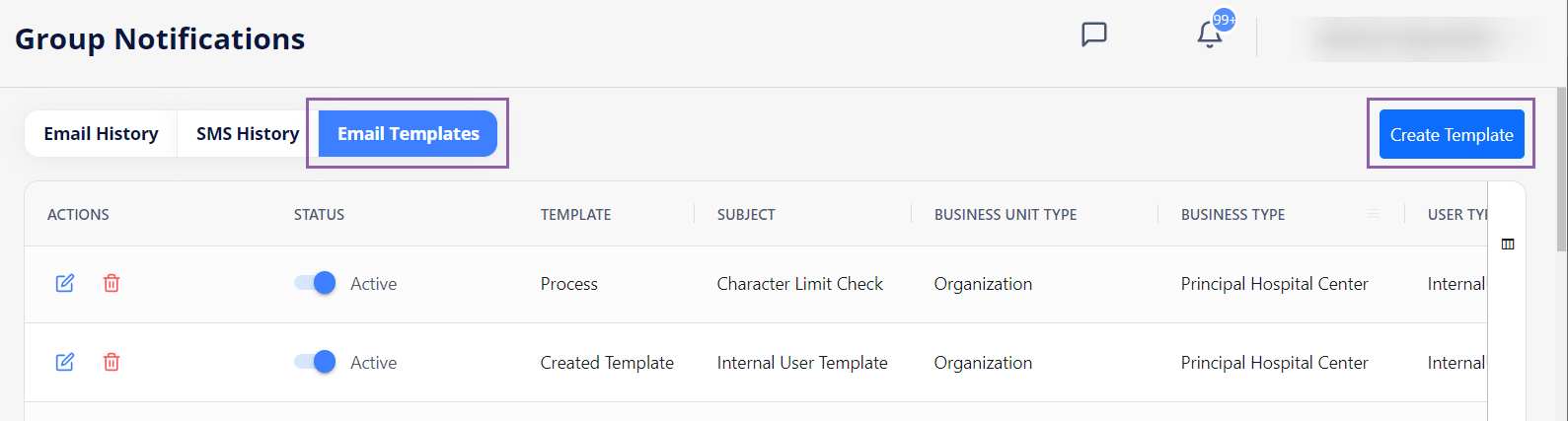This screenshot has height=421, width=1568.
Task: Select the Created Template name cell
Action: (x=607, y=363)
